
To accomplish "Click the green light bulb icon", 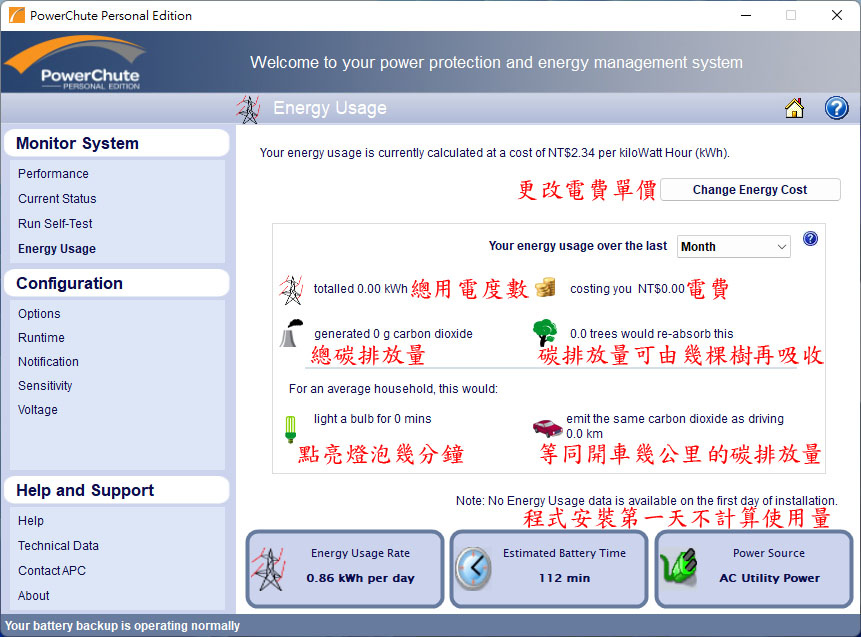I will click(x=290, y=429).
